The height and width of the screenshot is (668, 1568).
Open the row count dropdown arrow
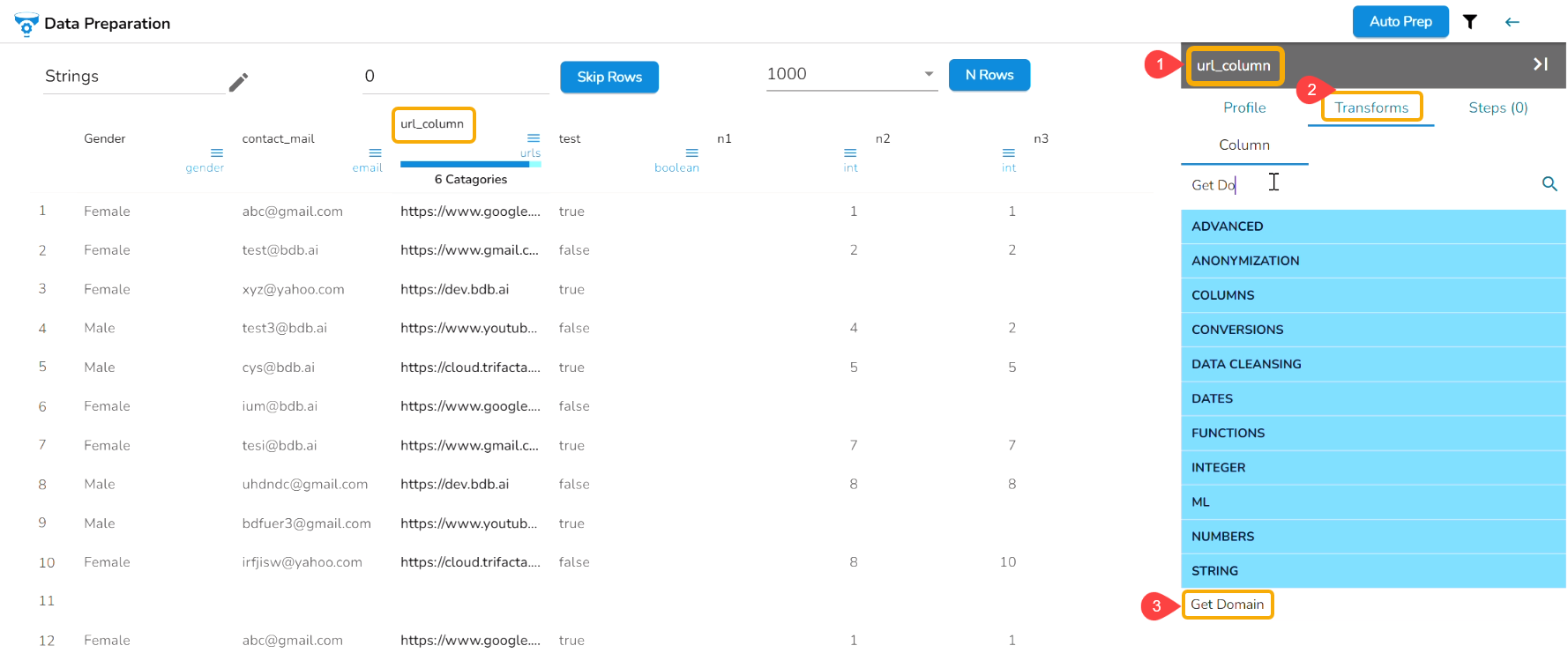929,74
